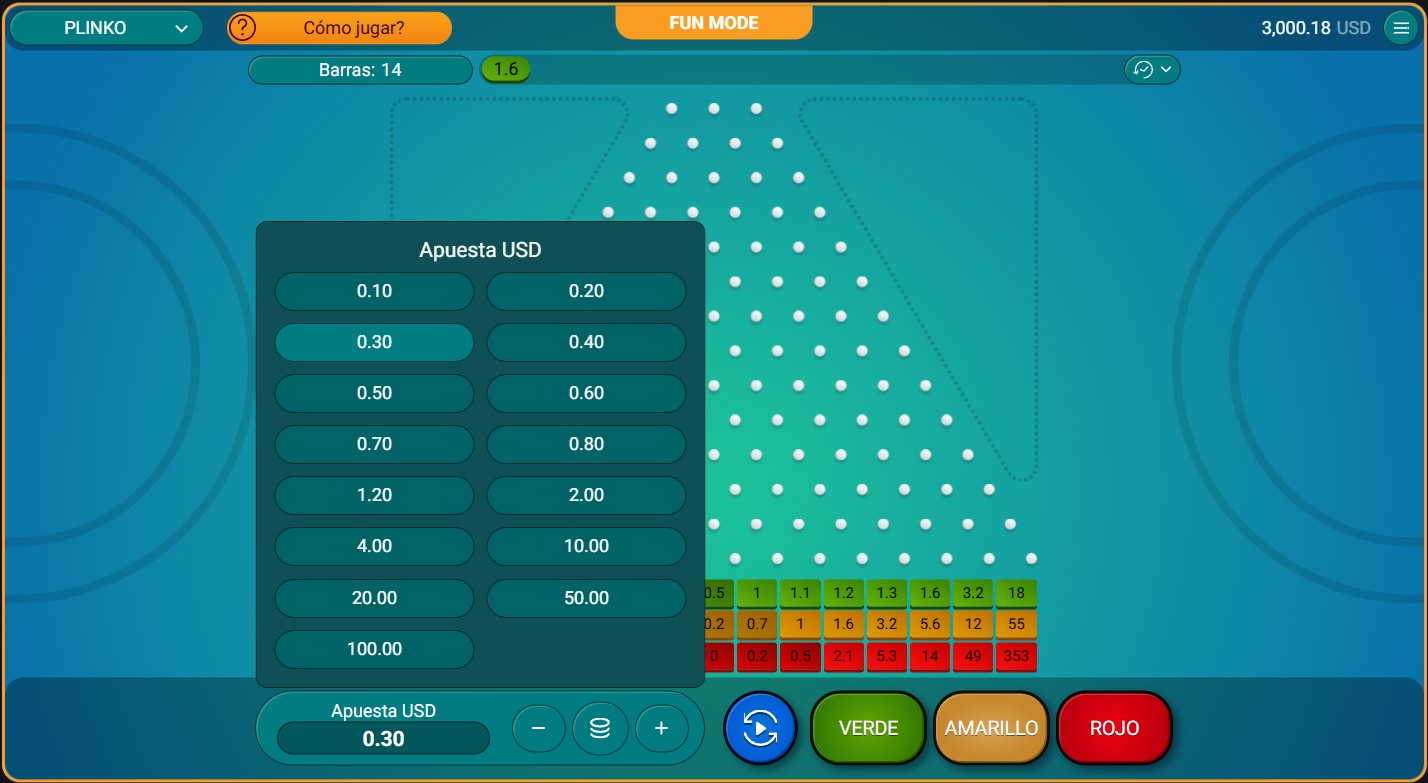1428x783 pixels.
Task: Choose the 0.80 bet option
Action: click(x=586, y=444)
